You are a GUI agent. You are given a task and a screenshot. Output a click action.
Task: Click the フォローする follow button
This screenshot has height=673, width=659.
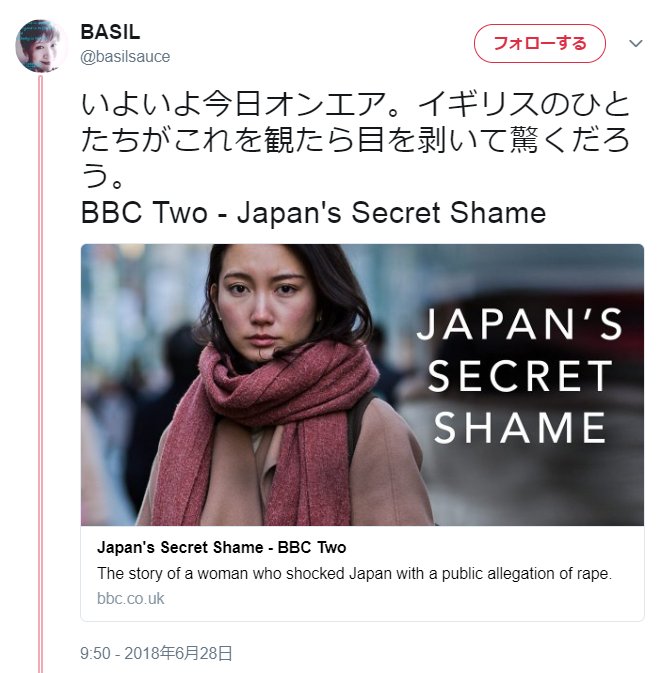tap(540, 43)
